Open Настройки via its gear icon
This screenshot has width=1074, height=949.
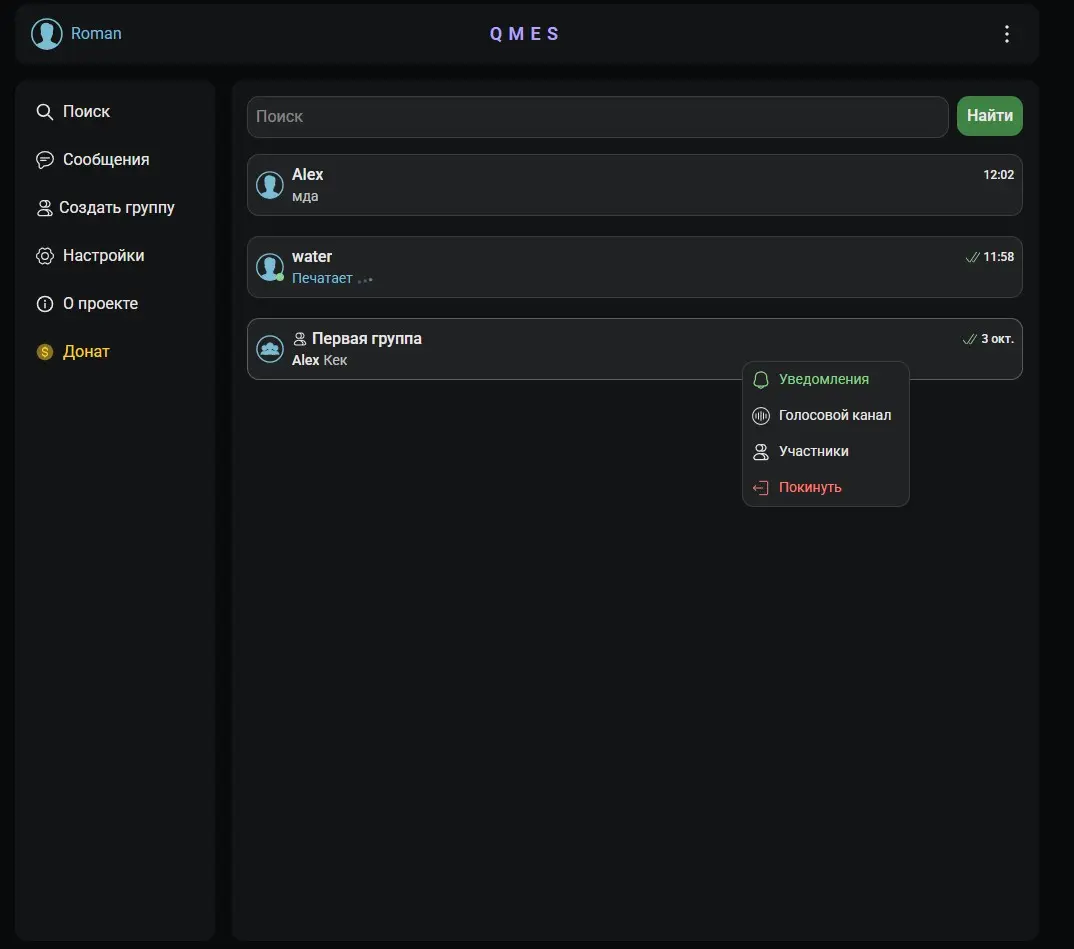[x=45, y=255]
